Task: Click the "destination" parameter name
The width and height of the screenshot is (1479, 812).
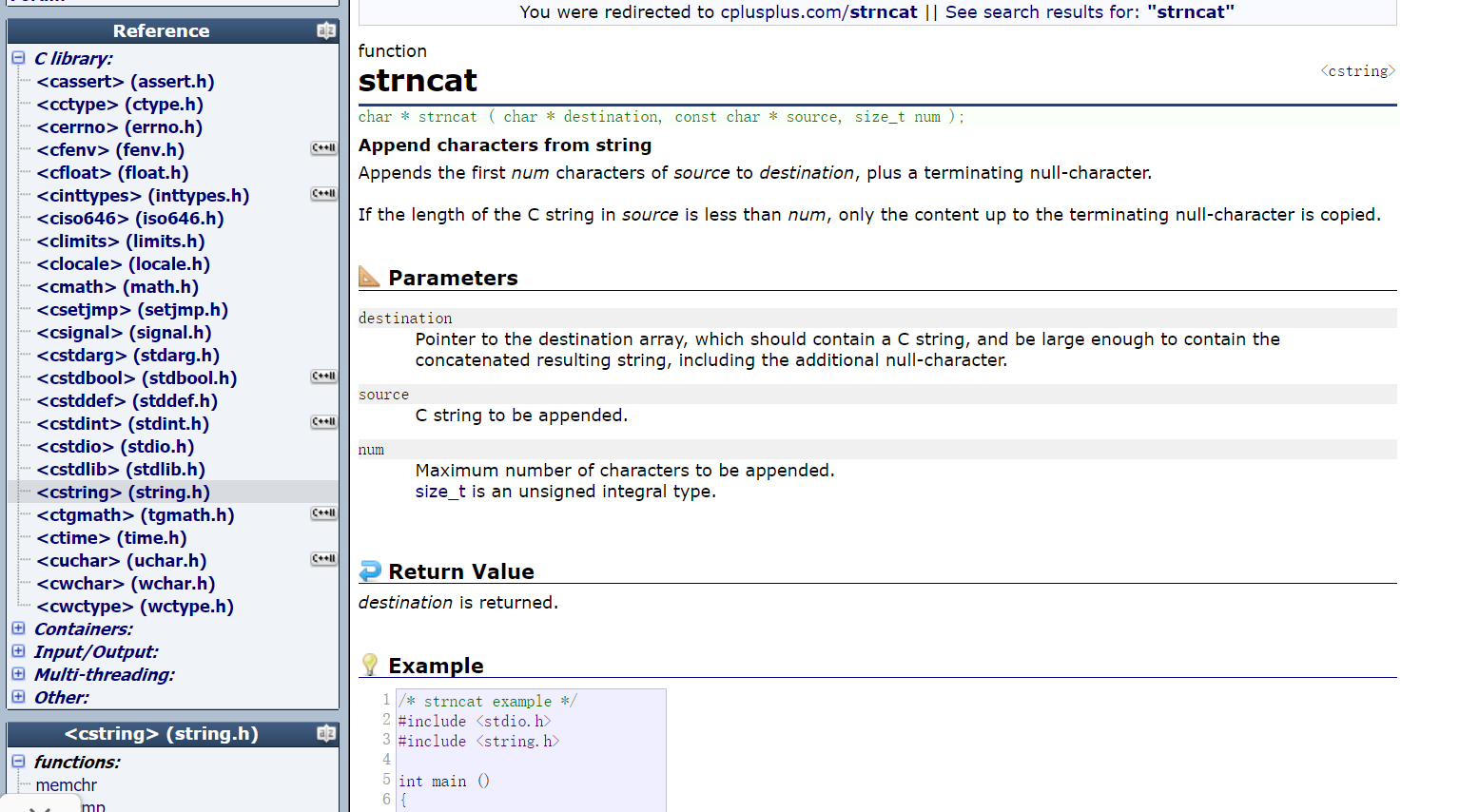Action: pyautogui.click(x=405, y=319)
